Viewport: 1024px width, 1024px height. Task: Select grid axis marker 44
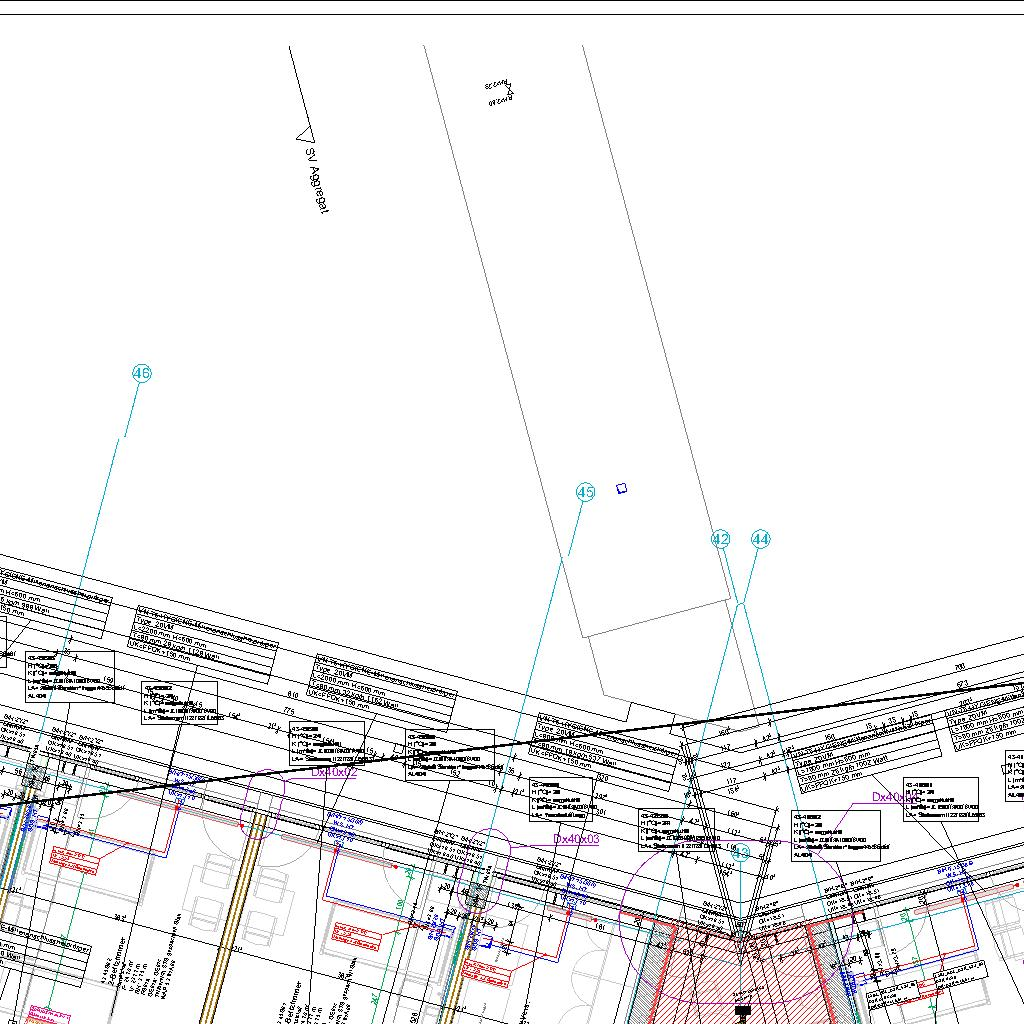click(x=760, y=539)
